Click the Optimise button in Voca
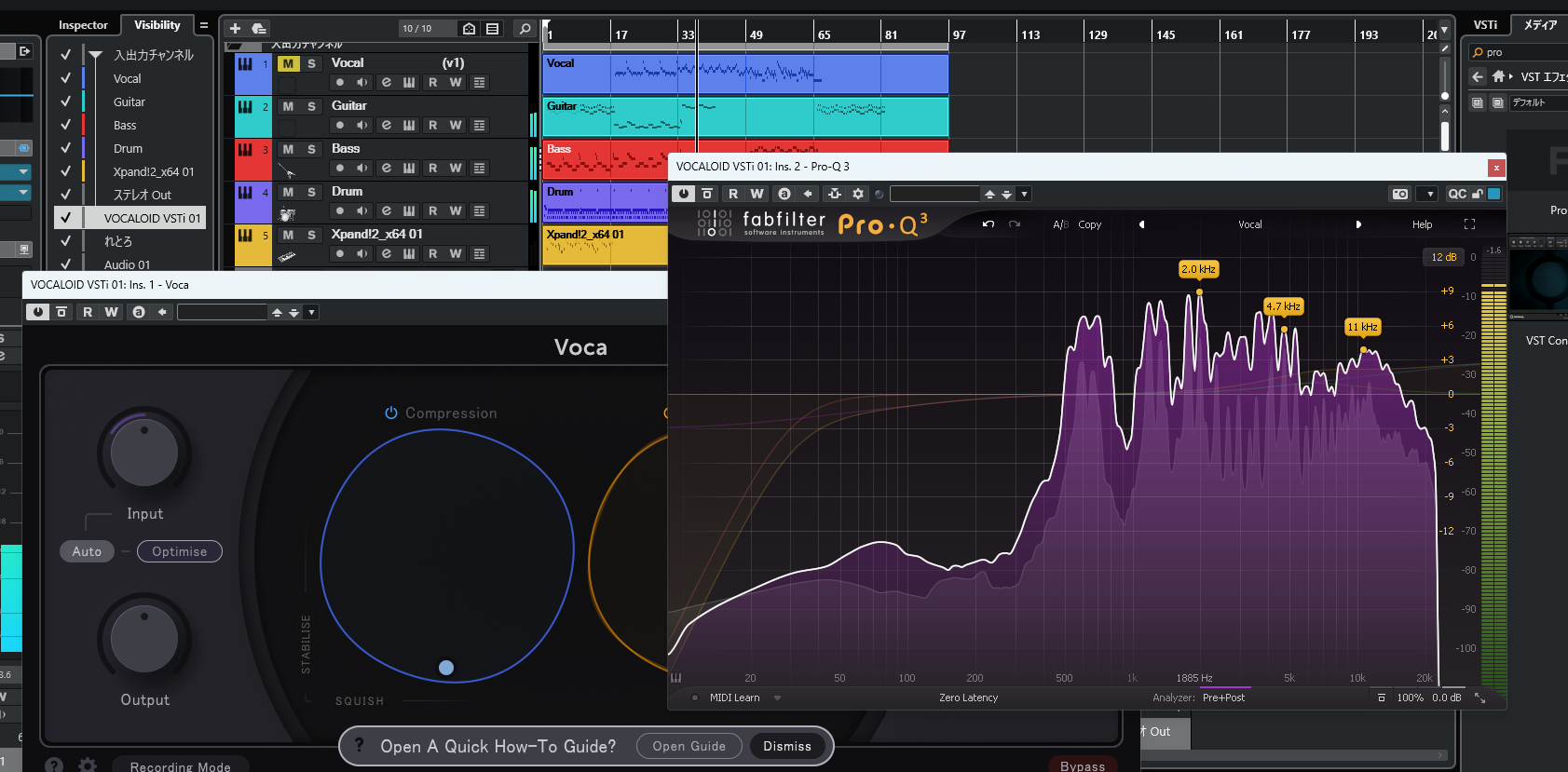The width and height of the screenshot is (1568, 772). 180,551
